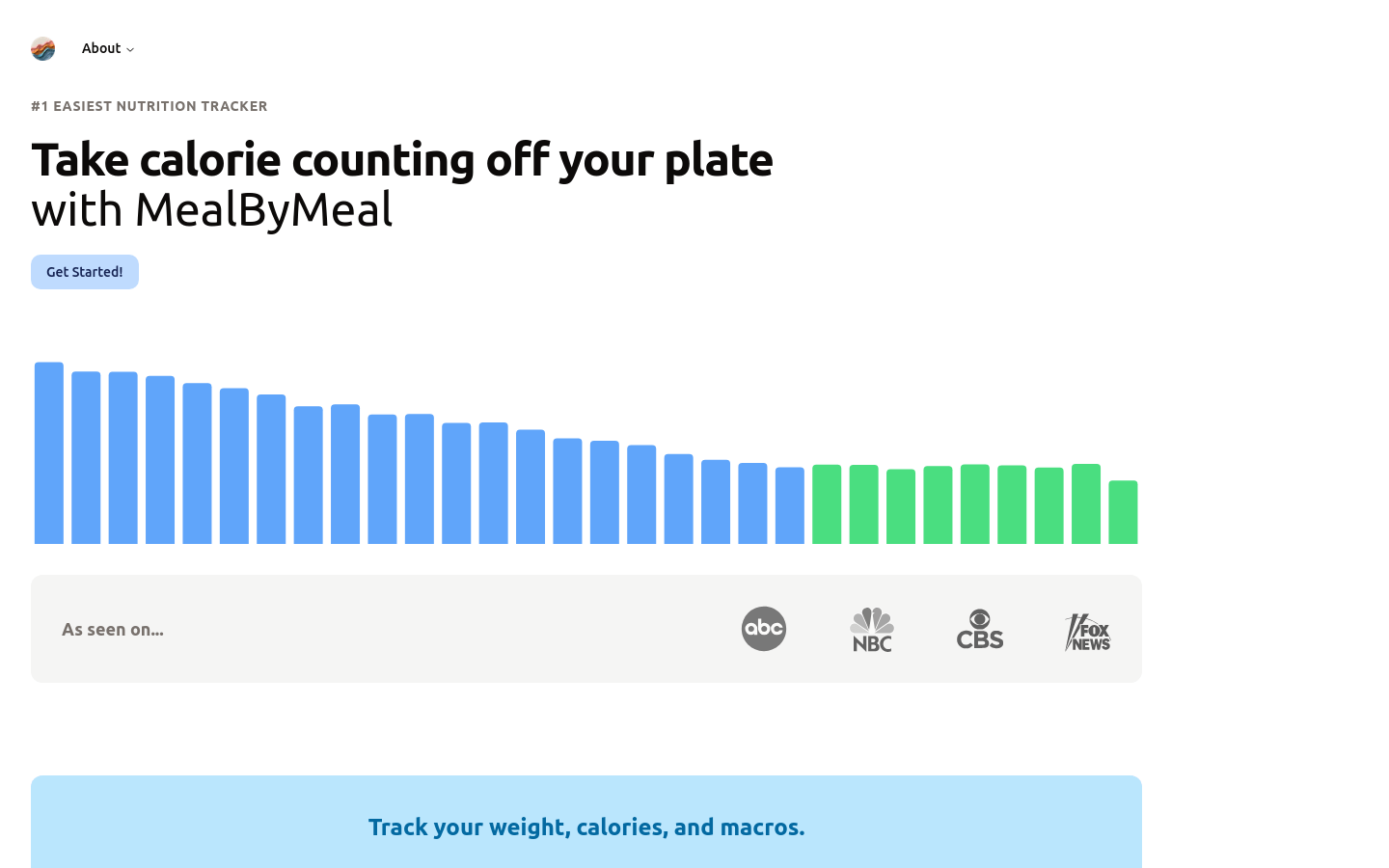Click the chevron next to About
1389x868 pixels.
pyautogui.click(x=130, y=49)
